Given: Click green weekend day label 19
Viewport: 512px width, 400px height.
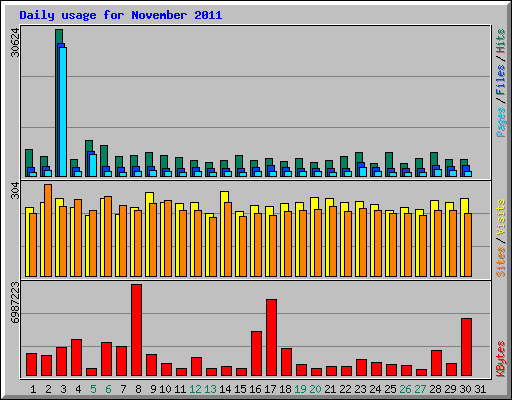Looking at the screenshot, I should tap(300, 389).
